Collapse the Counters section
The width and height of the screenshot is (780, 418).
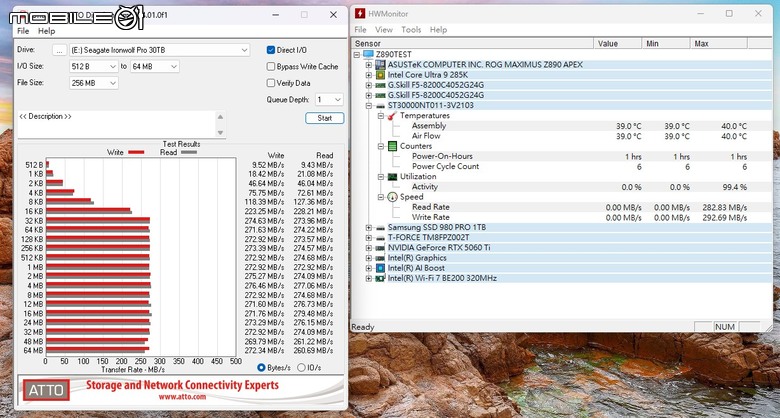tap(381, 146)
